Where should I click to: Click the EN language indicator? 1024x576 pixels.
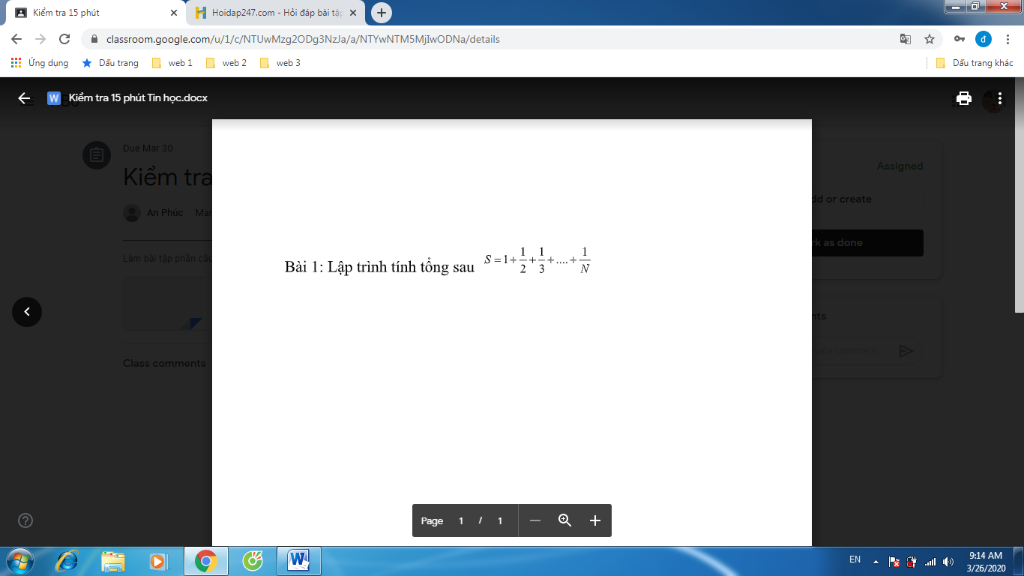tap(855, 560)
